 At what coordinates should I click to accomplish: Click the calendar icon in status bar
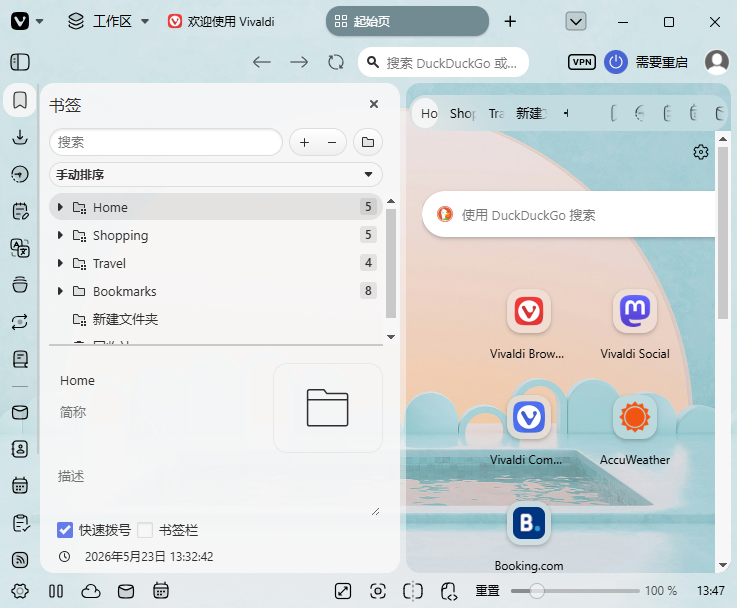pos(161,591)
